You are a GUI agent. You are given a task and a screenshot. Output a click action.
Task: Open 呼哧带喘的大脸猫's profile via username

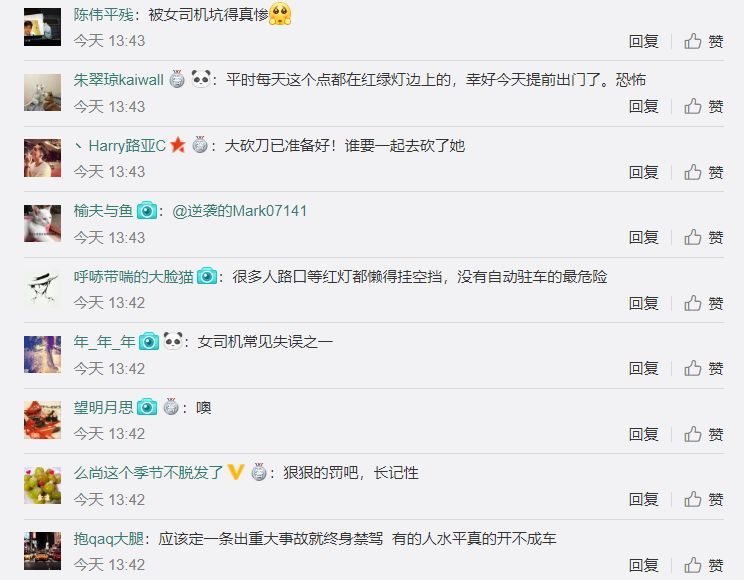click(x=134, y=276)
